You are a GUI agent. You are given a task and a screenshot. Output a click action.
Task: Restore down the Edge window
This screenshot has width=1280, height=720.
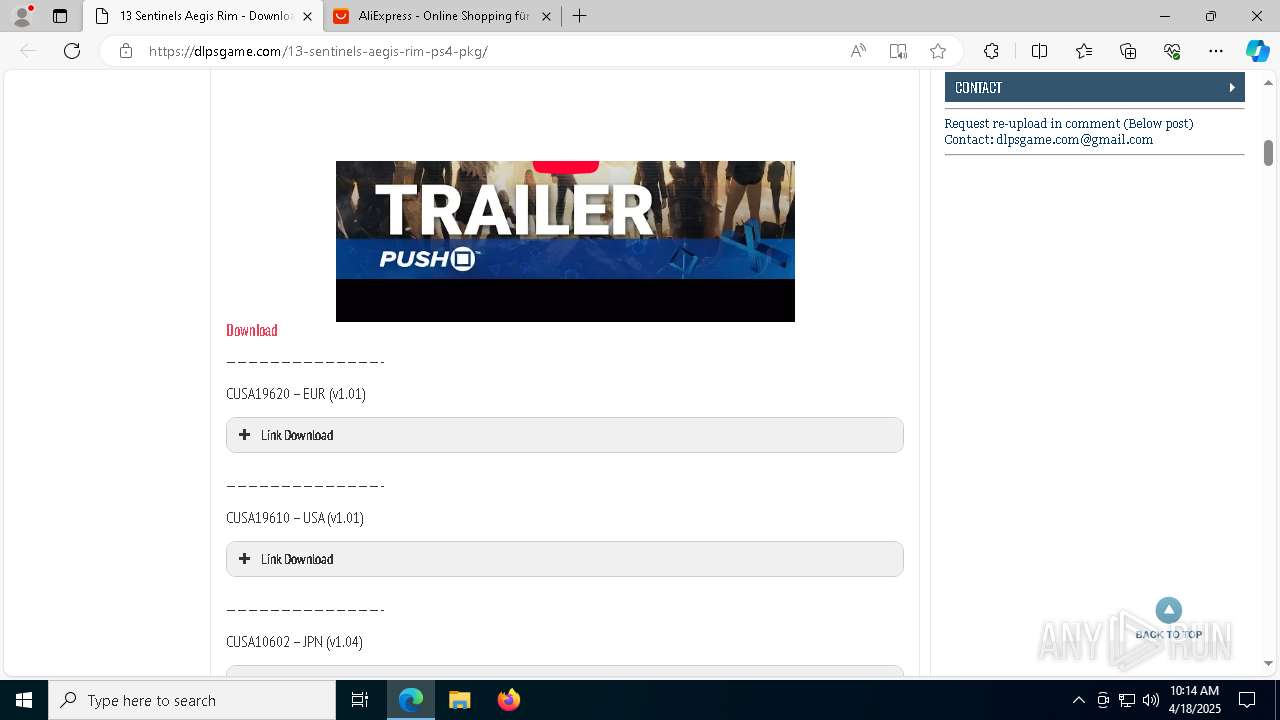point(1211,16)
